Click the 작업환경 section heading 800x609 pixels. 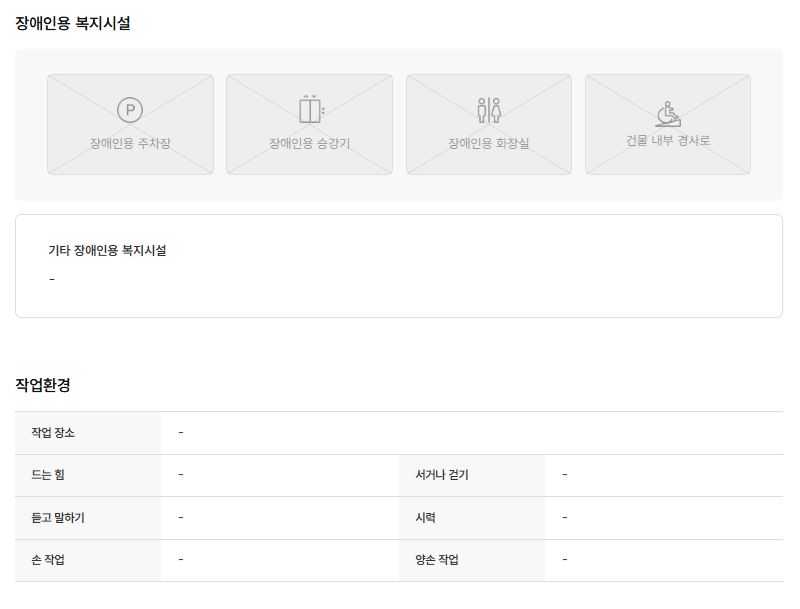click(x=43, y=385)
